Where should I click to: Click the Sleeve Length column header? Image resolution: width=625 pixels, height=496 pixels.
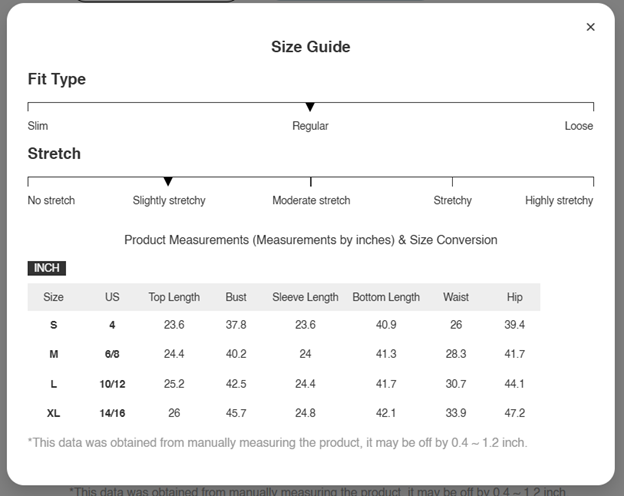tap(305, 297)
